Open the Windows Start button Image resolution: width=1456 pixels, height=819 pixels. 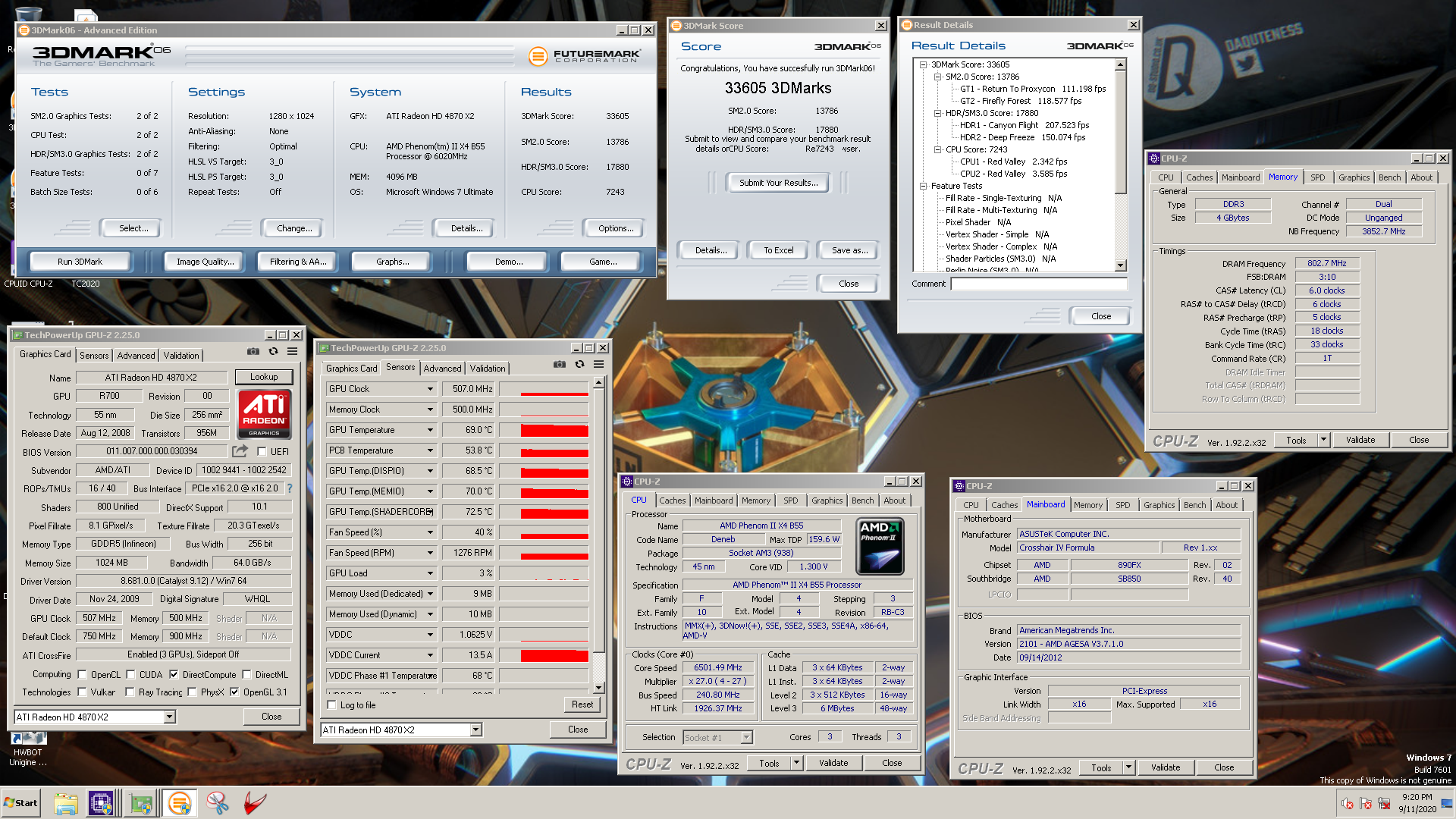(20, 803)
